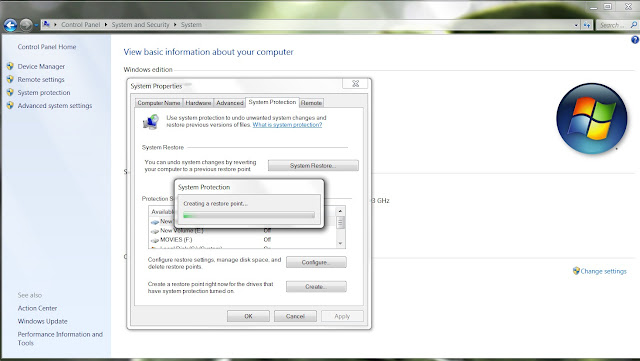Click the Back navigation arrow
The image size is (640, 361).
coord(10,25)
